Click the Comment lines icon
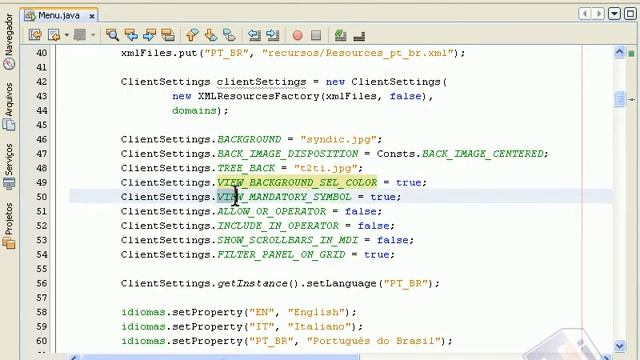Screen dimensions: 640x360 [x=340, y=35]
